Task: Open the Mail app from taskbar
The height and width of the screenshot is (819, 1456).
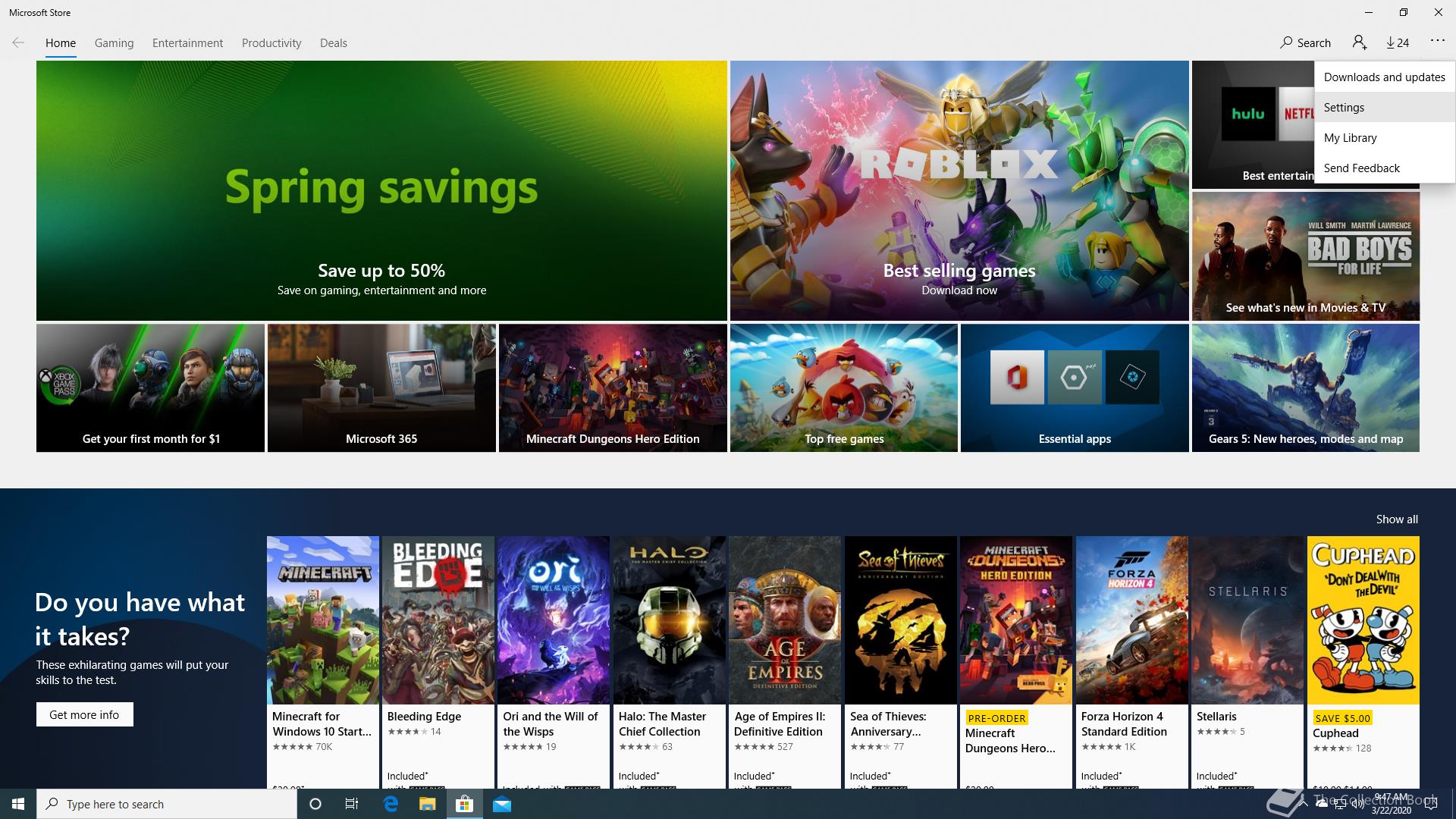Action: (x=502, y=804)
